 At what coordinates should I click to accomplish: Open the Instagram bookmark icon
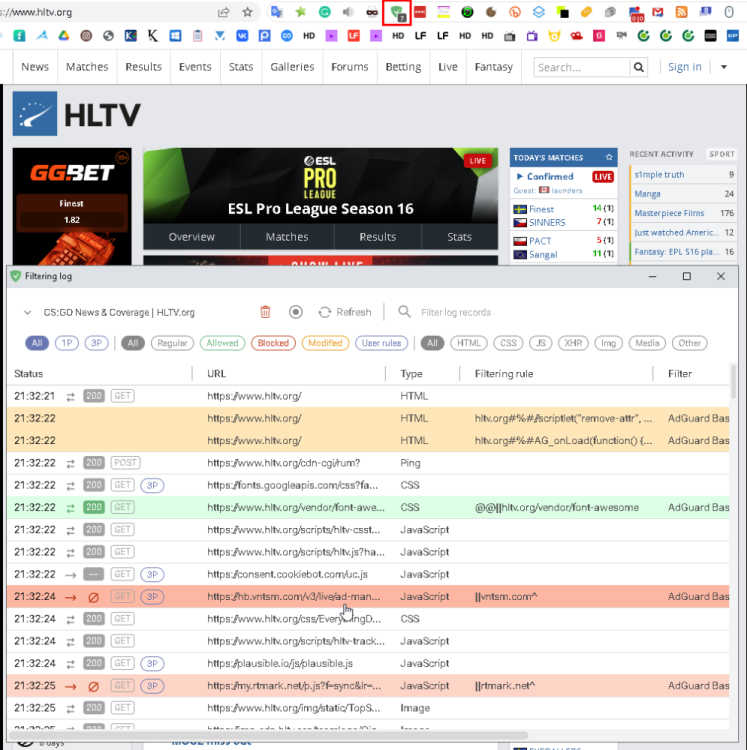coord(86,35)
